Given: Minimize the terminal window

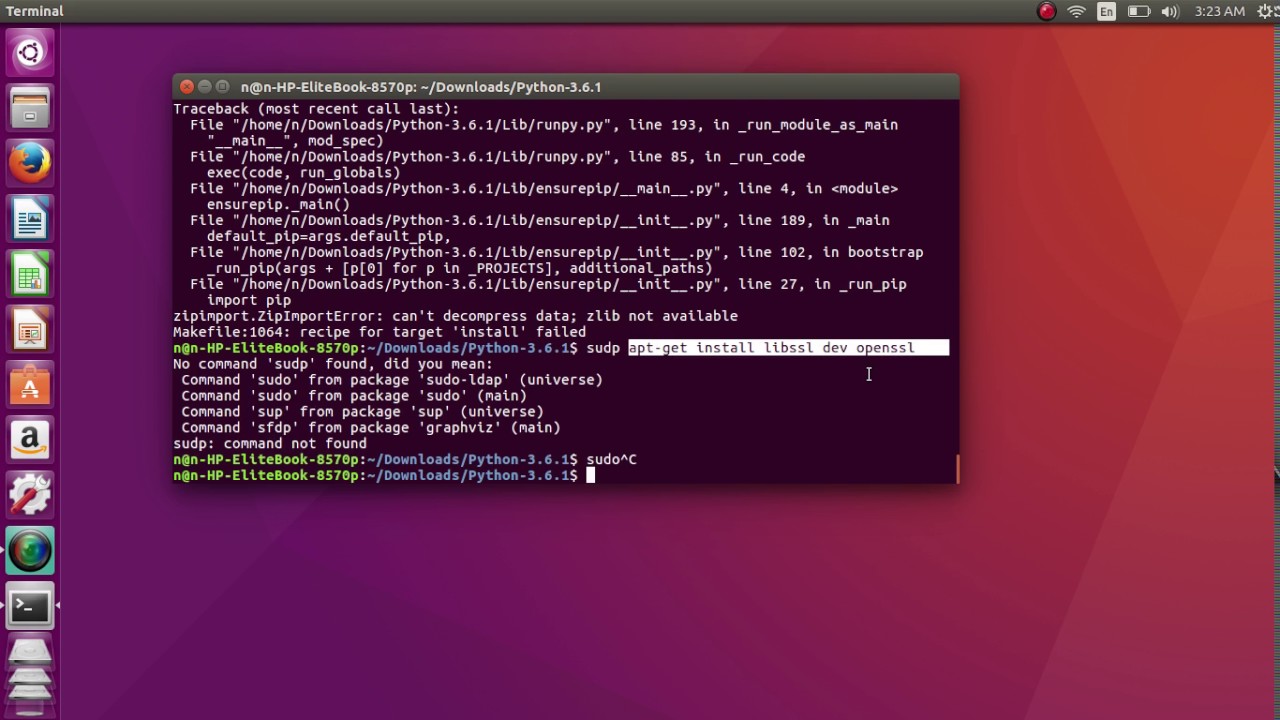Looking at the screenshot, I should click(x=205, y=87).
